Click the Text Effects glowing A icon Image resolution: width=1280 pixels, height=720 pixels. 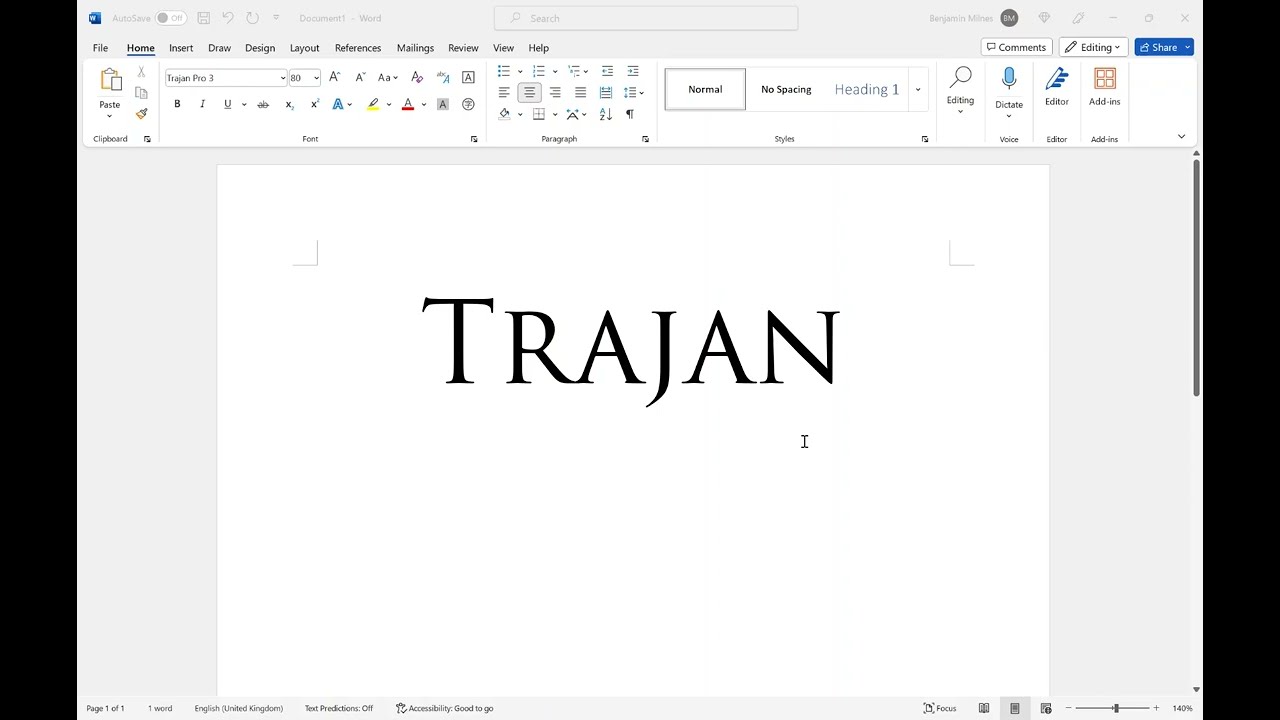coord(338,104)
